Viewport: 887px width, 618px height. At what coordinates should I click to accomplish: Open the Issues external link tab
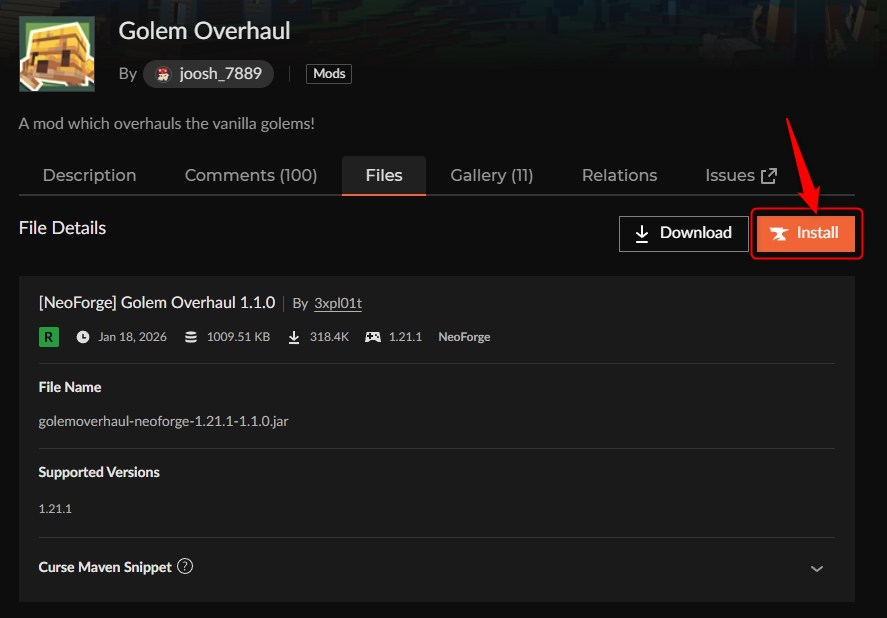coord(740,175)
